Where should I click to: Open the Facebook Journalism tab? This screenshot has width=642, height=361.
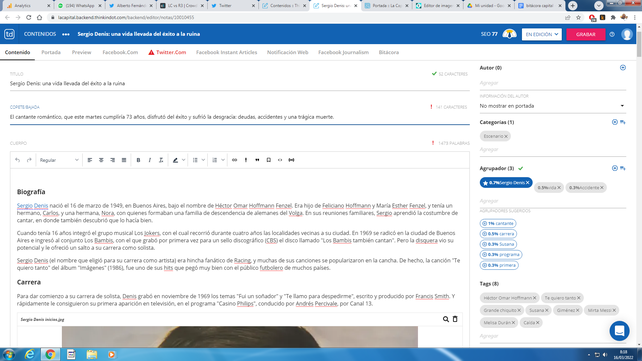[344, 52]
